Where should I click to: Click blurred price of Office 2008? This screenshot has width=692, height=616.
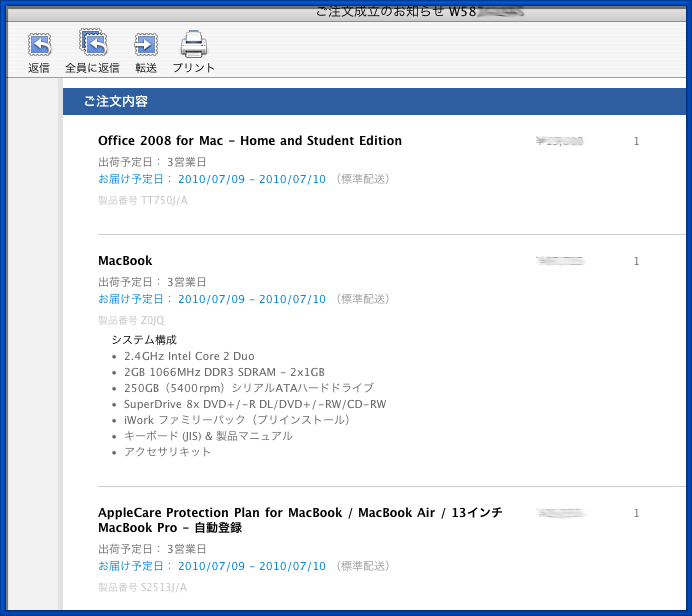click(x=560, y=141)
